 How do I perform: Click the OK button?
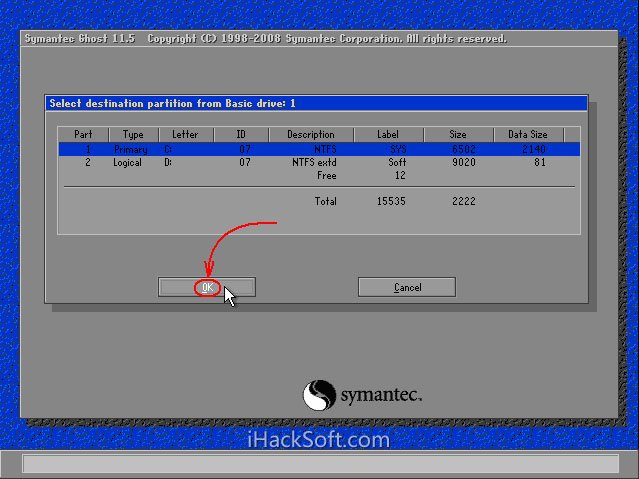pyautogui.click(x=206, y=287)
